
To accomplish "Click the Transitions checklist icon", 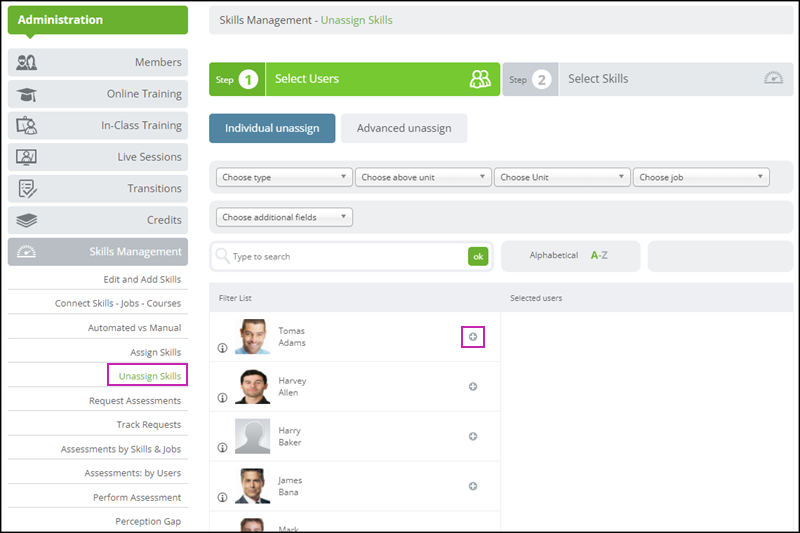I will [27, 189].
